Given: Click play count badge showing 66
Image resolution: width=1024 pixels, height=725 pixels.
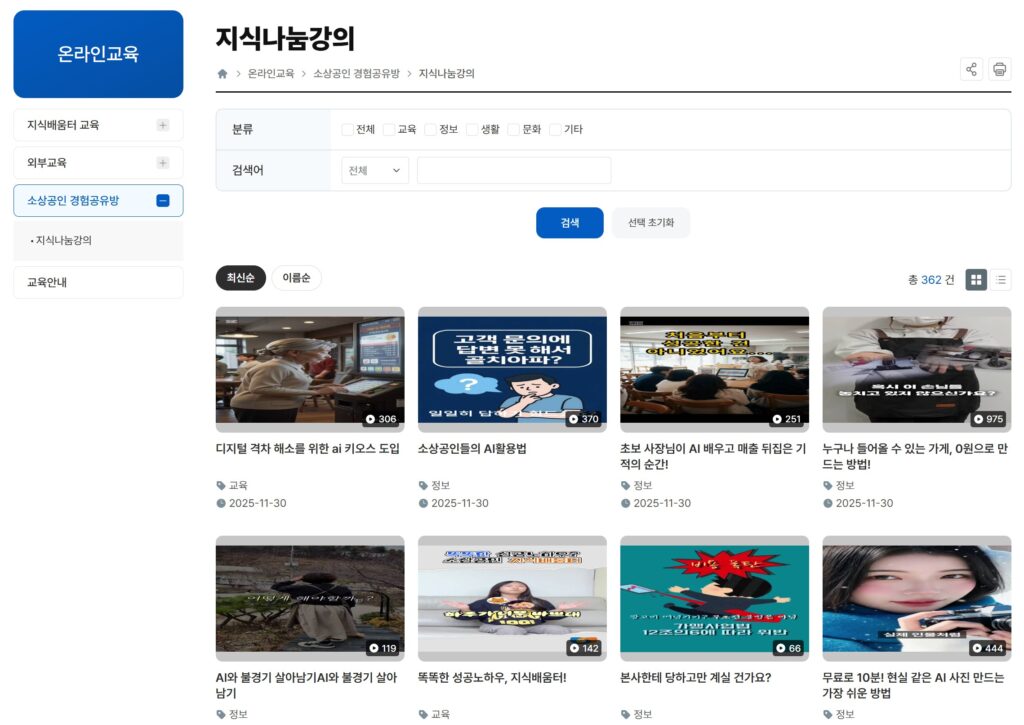Looking at the screenshot, I should point(788,648).
